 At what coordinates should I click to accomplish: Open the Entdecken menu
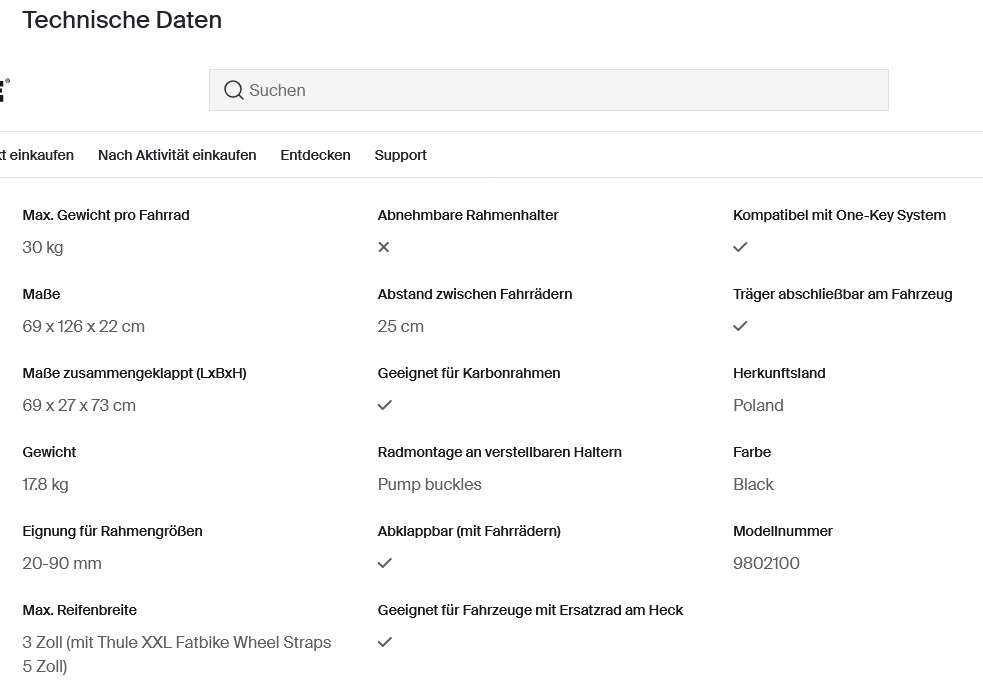(x=315, y=155)
